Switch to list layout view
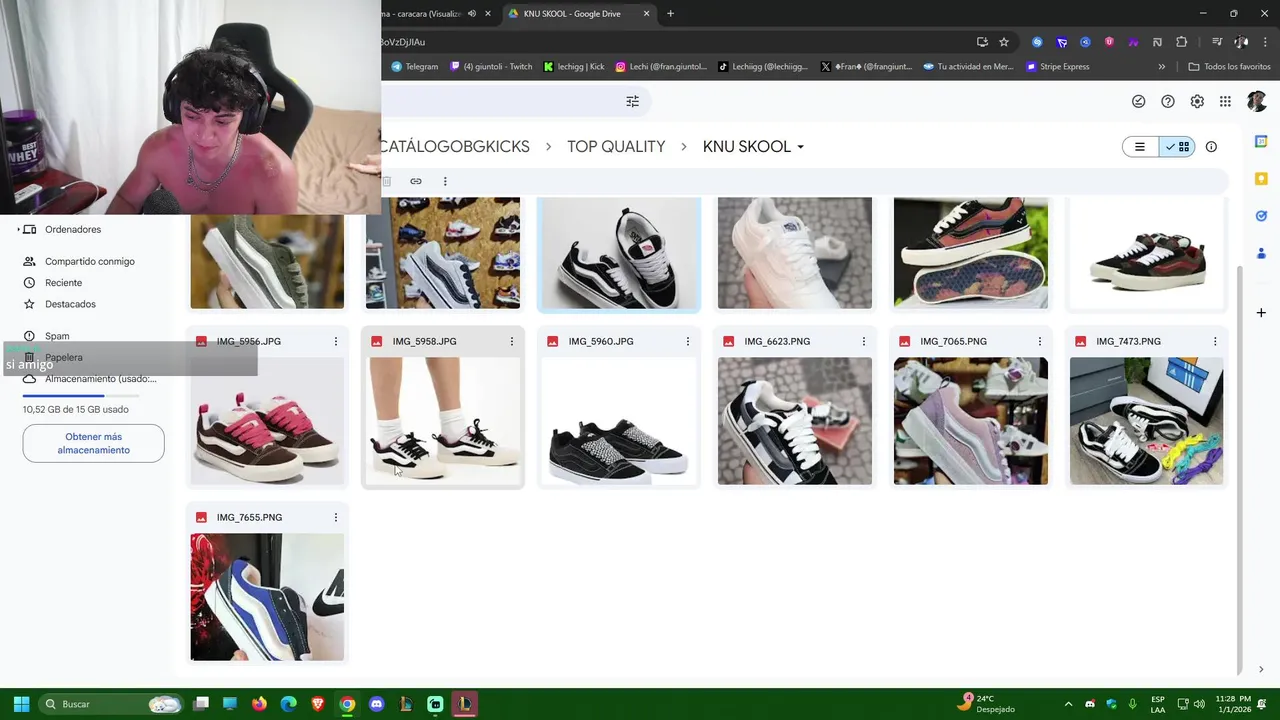Image resolution: width=1280 pixels, height=720 pixels. click(x=1140, y=147)
